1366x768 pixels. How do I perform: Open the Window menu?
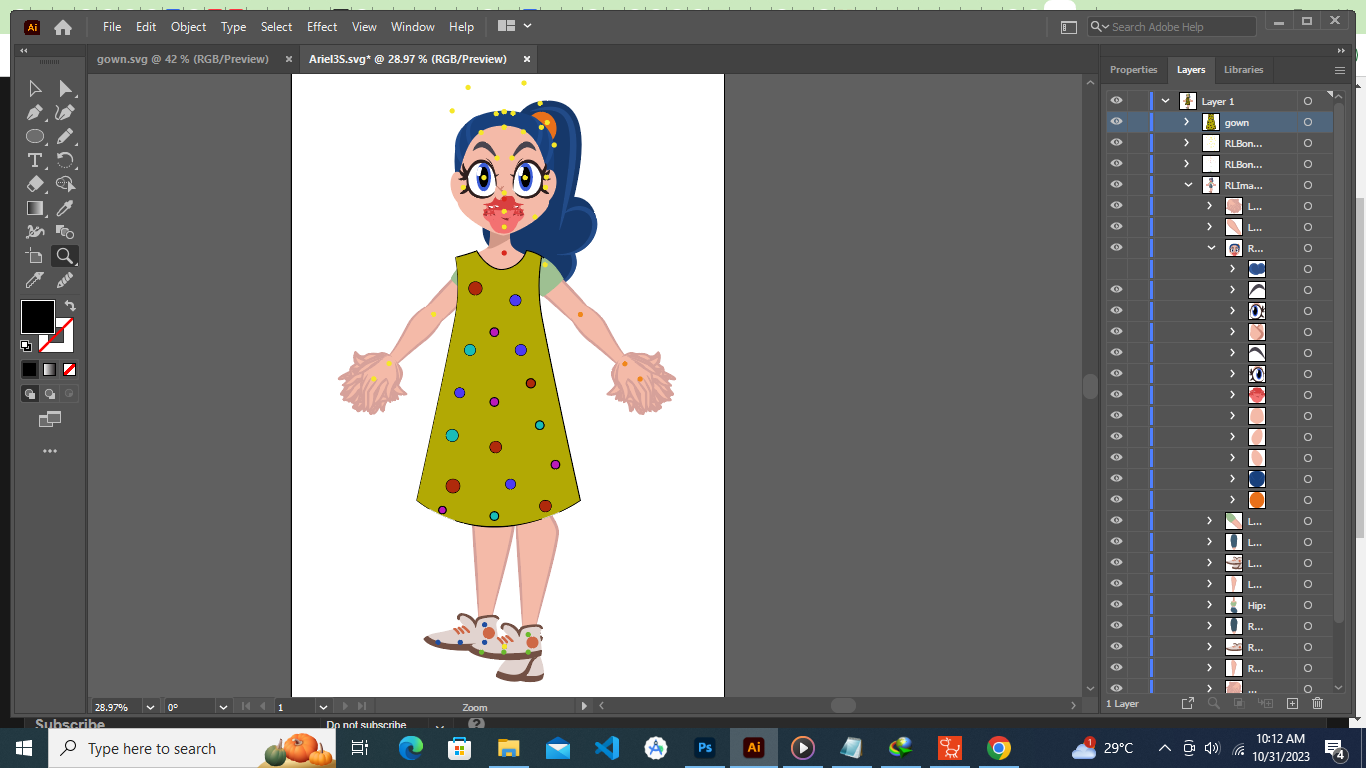click(x=413, y=27)
